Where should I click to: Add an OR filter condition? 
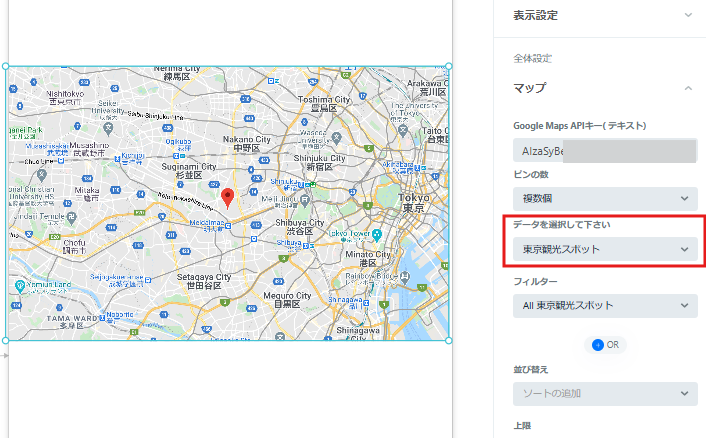tap(605, 345)
